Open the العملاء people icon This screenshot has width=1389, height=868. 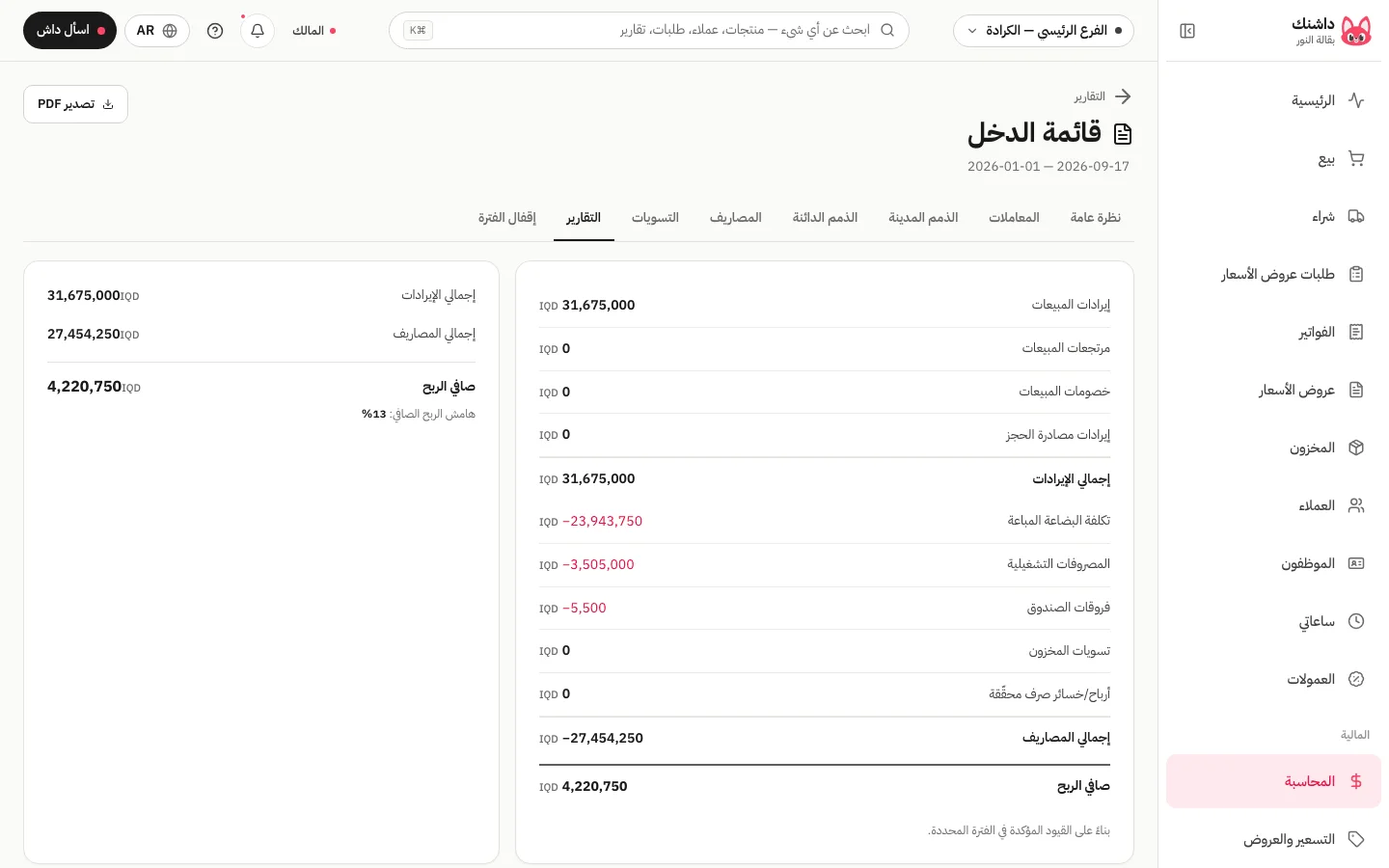(x=1356, y=505)
